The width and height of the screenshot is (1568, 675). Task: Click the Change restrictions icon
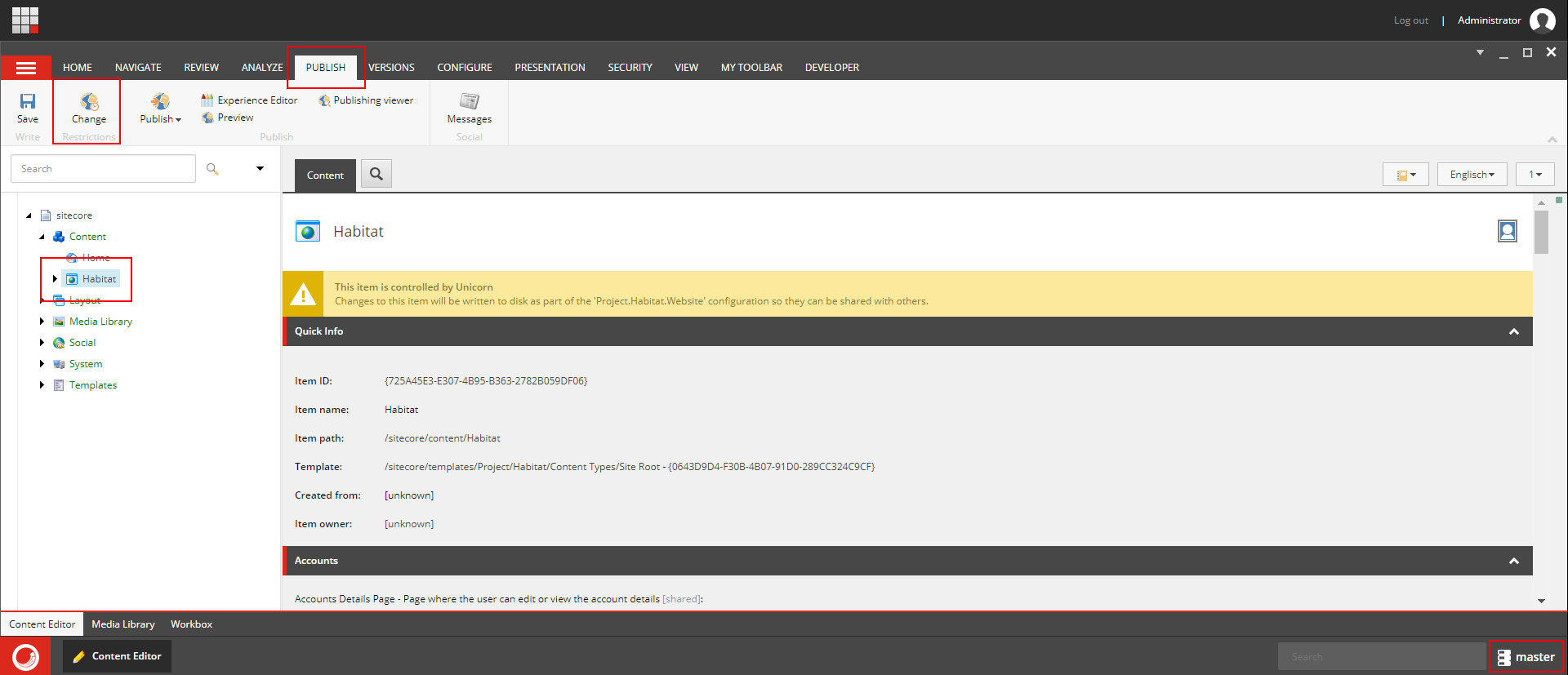click(89, 101)
